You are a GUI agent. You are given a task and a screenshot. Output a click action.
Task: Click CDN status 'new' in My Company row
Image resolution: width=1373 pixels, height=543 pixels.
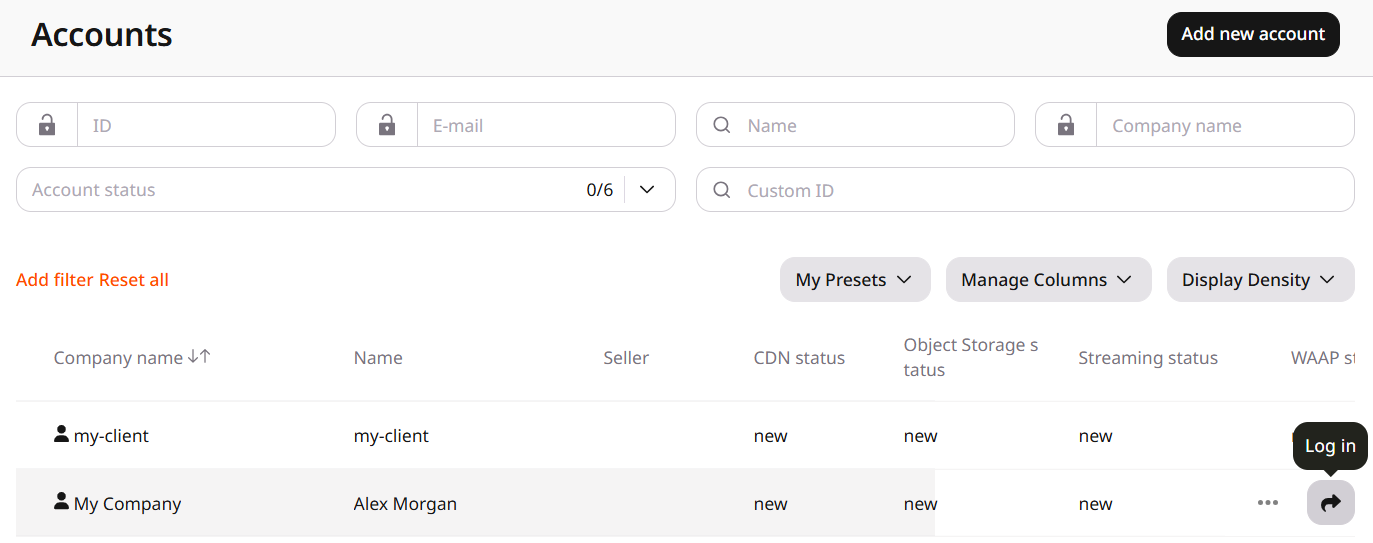tap(770, 504)
